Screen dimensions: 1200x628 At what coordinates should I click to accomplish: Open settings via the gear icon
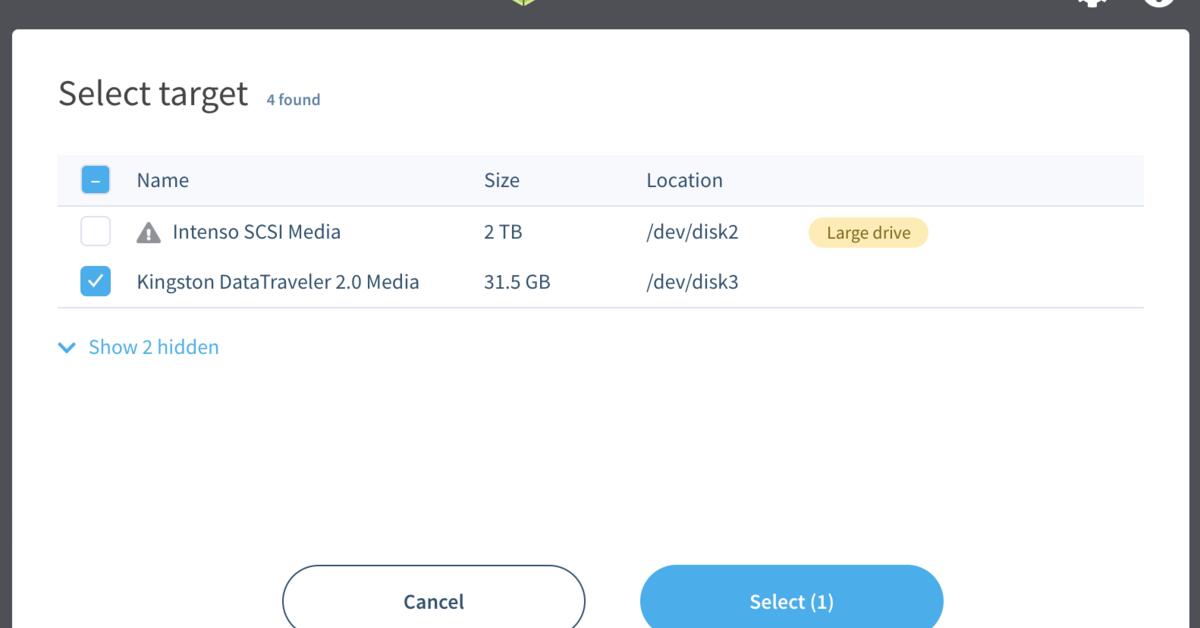pos(1092,3)
